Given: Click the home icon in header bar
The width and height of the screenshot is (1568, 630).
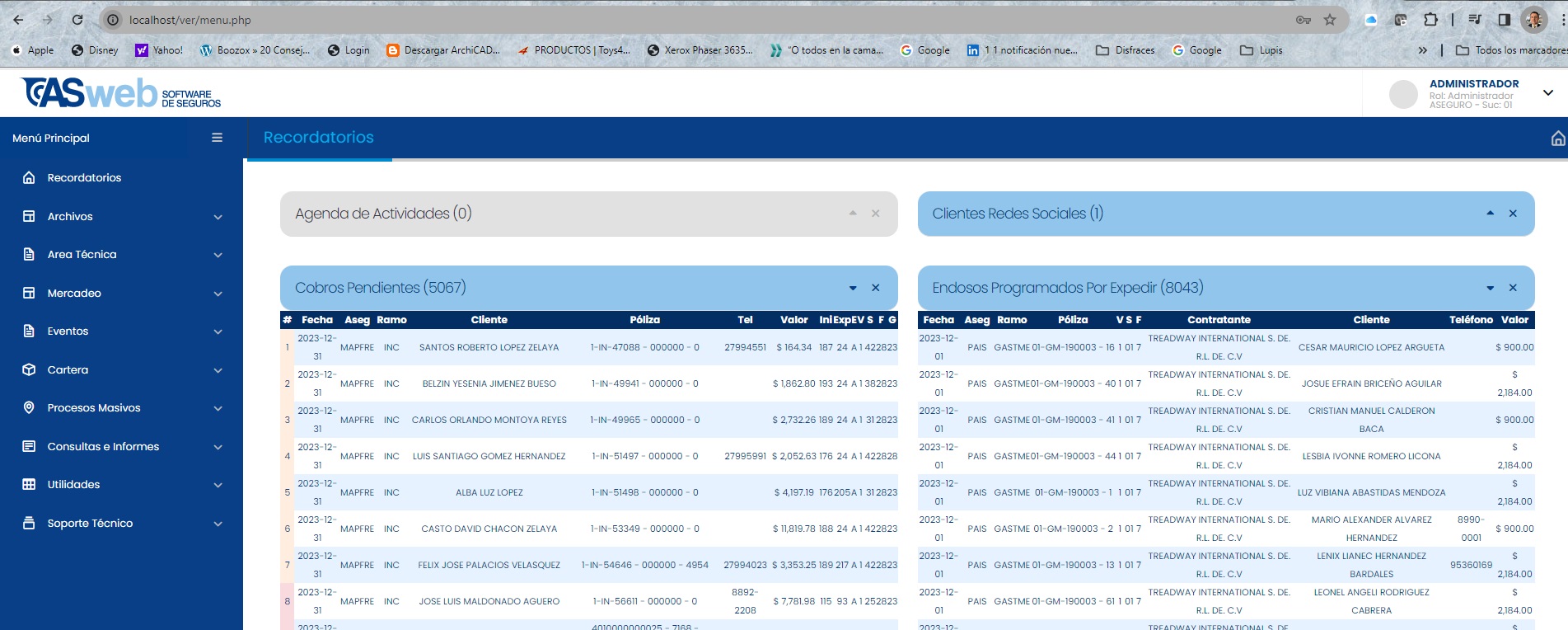Looking at the screenshot, I should click(x=1557, y=139).
